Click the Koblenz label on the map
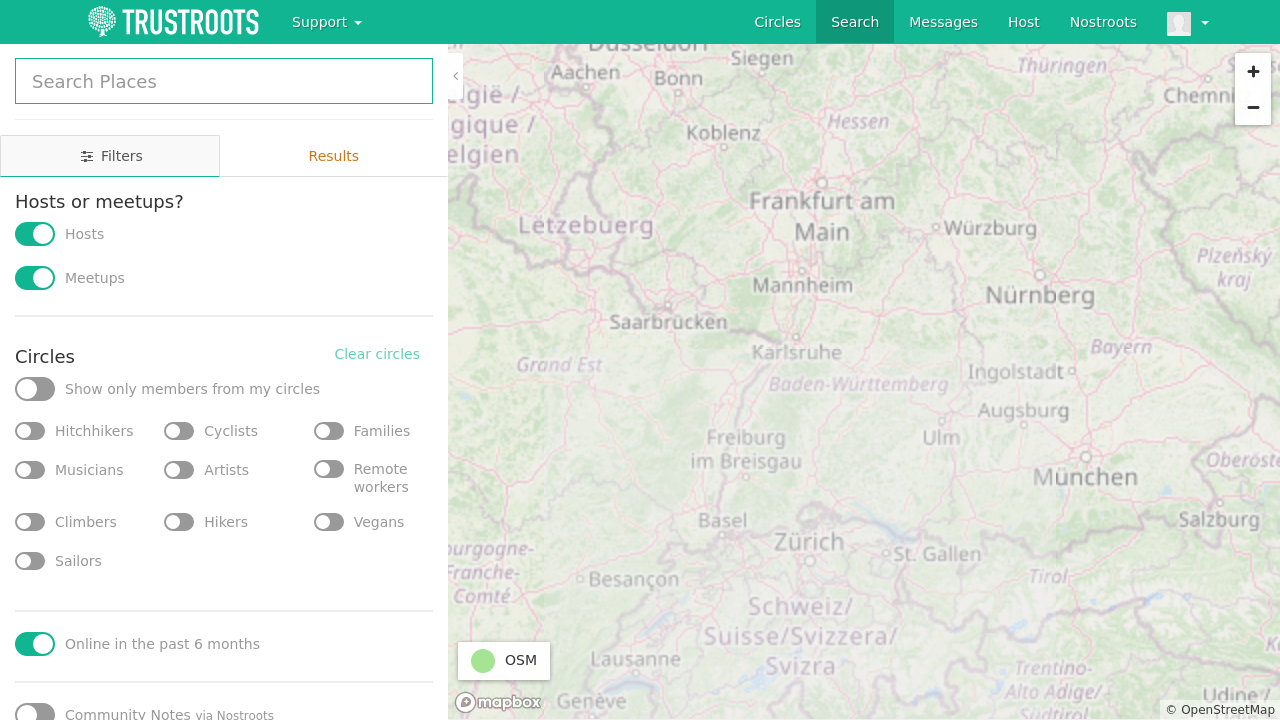Image resolution: width=1280 pixels, height=720 pixels. click(x=723, y=132)
